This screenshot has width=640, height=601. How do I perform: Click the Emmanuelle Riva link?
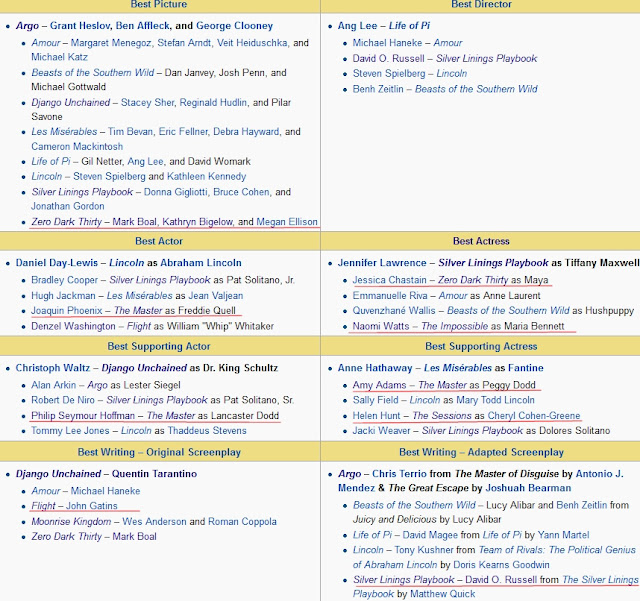(390, 296)
